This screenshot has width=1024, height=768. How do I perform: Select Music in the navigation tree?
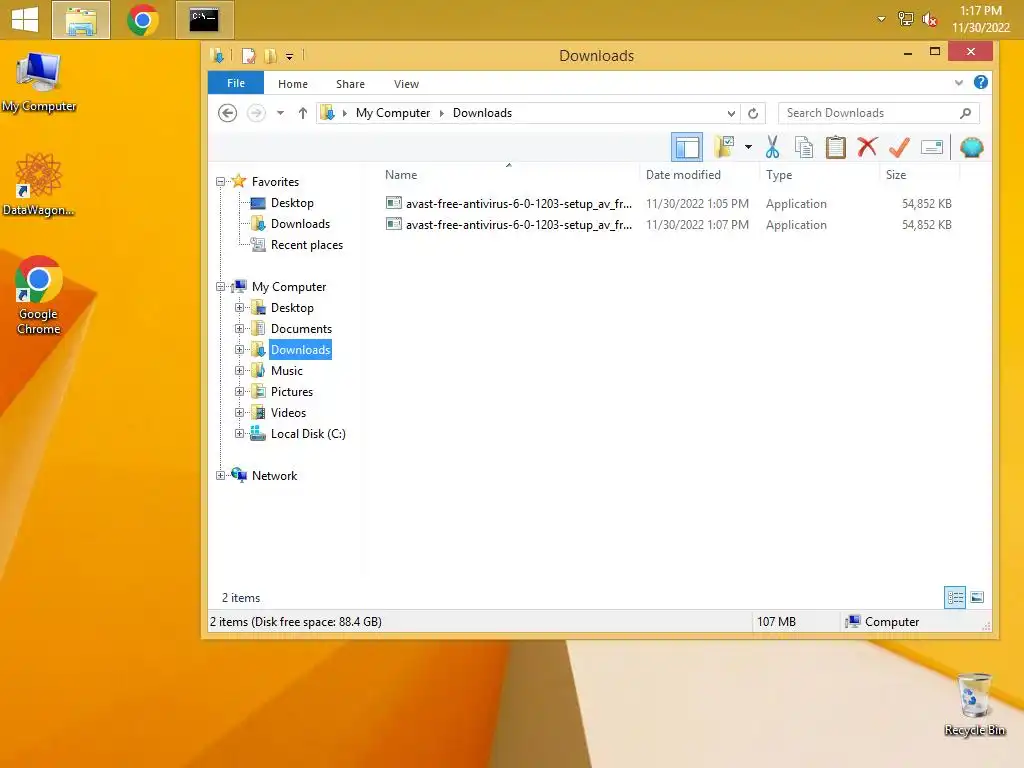click(287, 371)
